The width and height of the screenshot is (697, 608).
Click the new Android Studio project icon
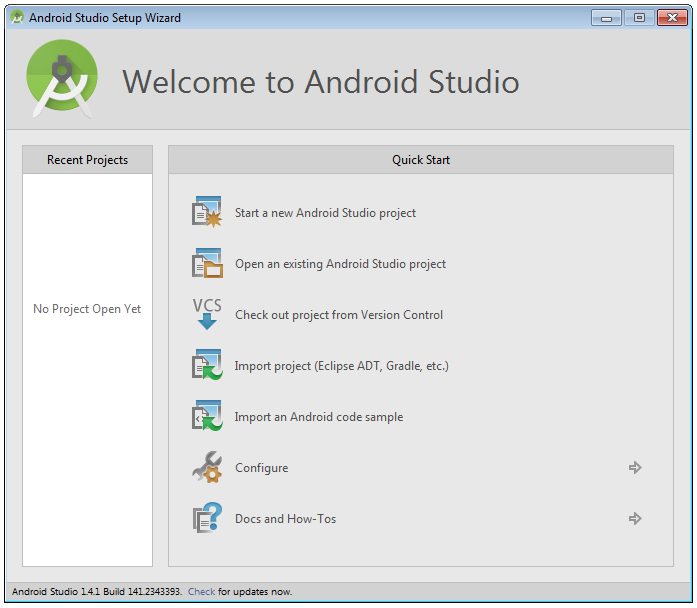click(207, 212)
